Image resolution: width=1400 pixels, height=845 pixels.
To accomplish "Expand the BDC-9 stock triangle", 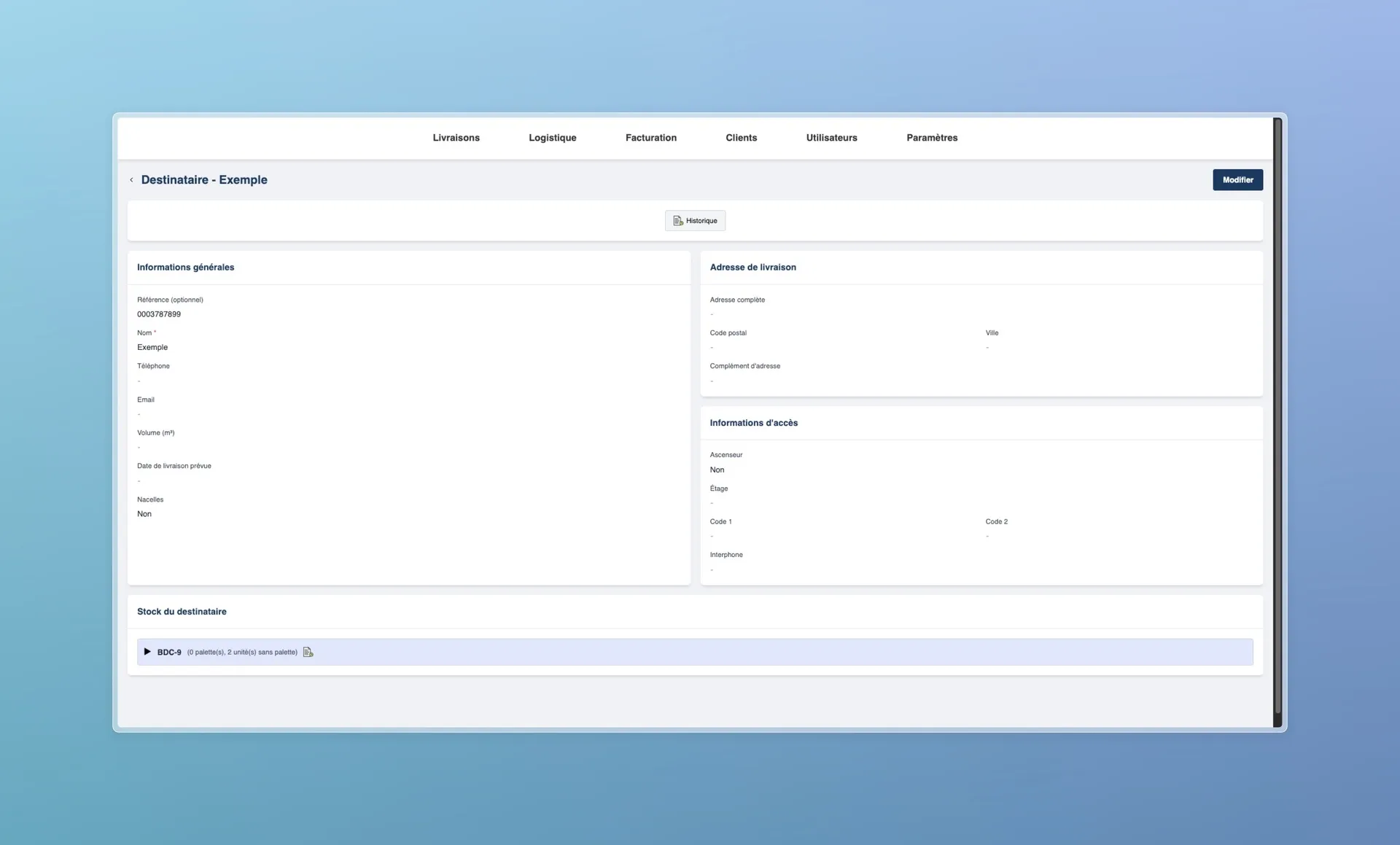I will coord(147,652).
